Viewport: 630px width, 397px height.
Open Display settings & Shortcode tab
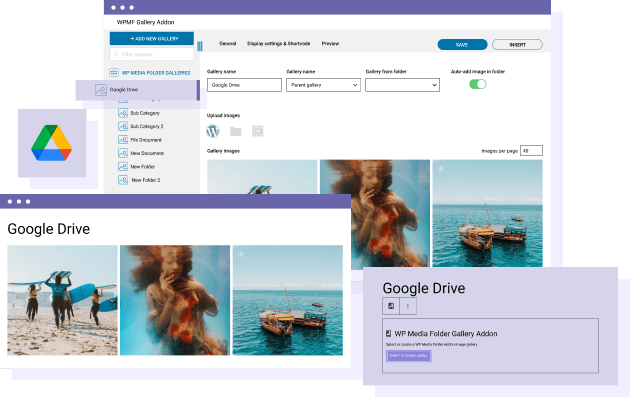pyautogui.click(x=278, y=43)
